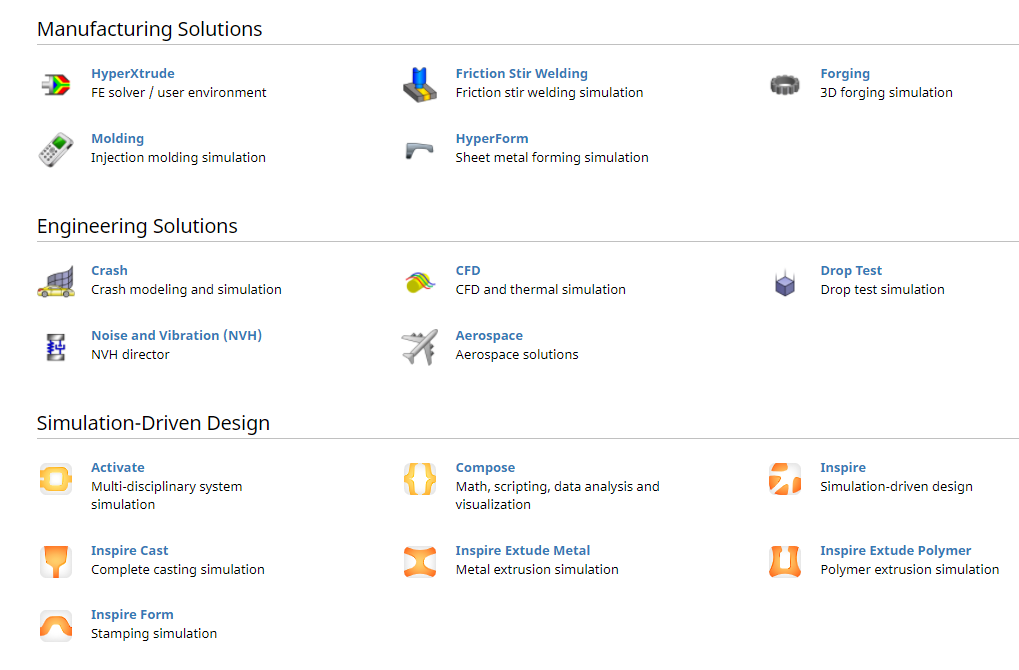Open the Molding link
Image resolution: width=1019 pixels, height=670 pixels.
point(118,138)
